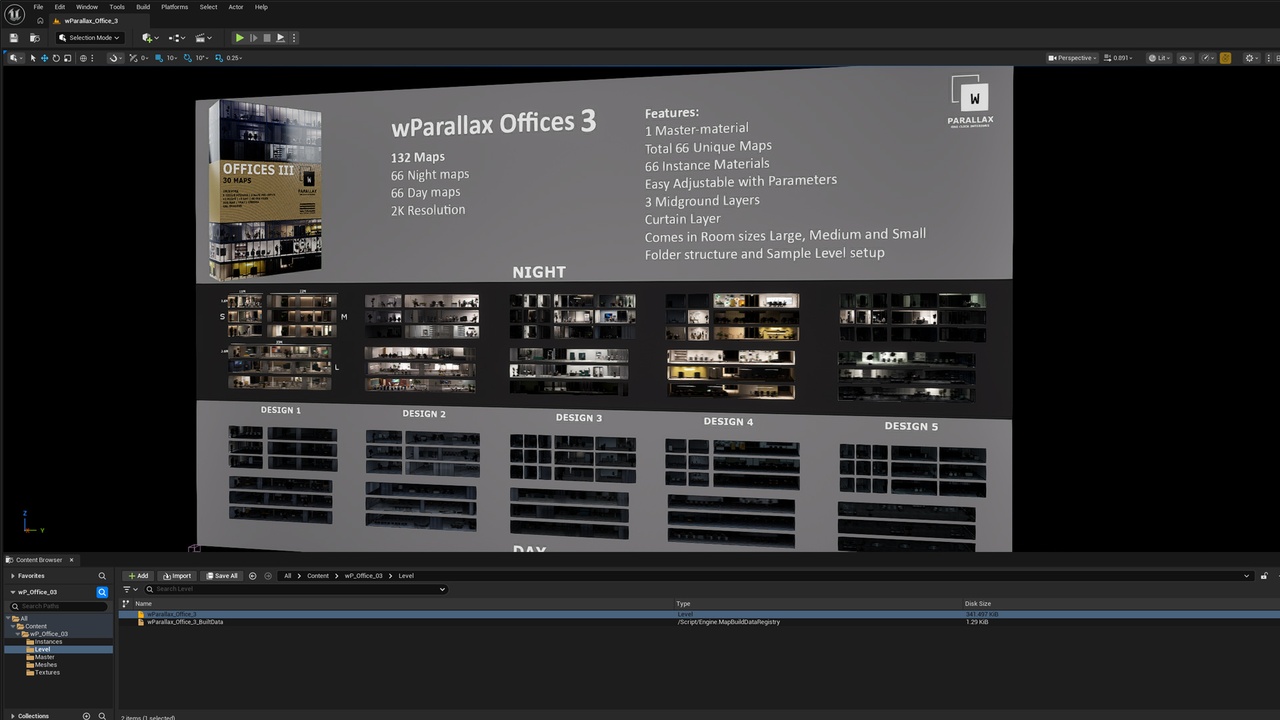This screenshot has height=720, width=1280.
Task: Click the wP_Office_03 breadcrumb path segment
Action: click(364, 576)
